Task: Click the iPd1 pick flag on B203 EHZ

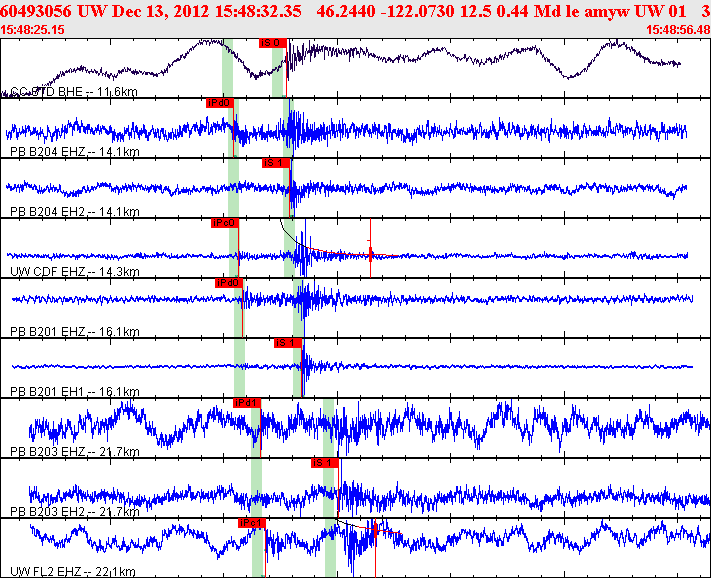Action: pyautogui.click(x=247, y=403)
